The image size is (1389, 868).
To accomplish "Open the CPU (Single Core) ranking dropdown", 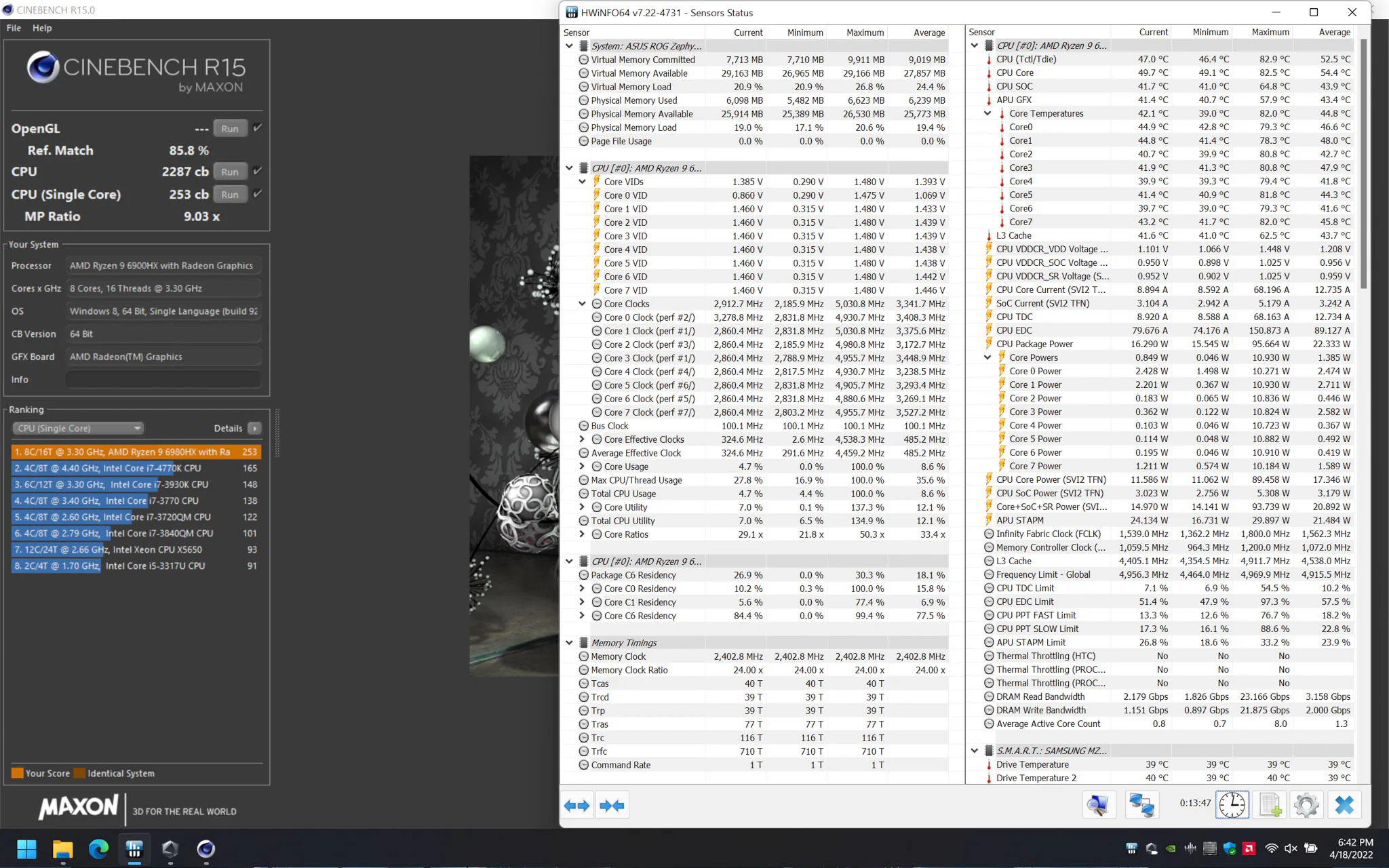I will click(78, 428).
